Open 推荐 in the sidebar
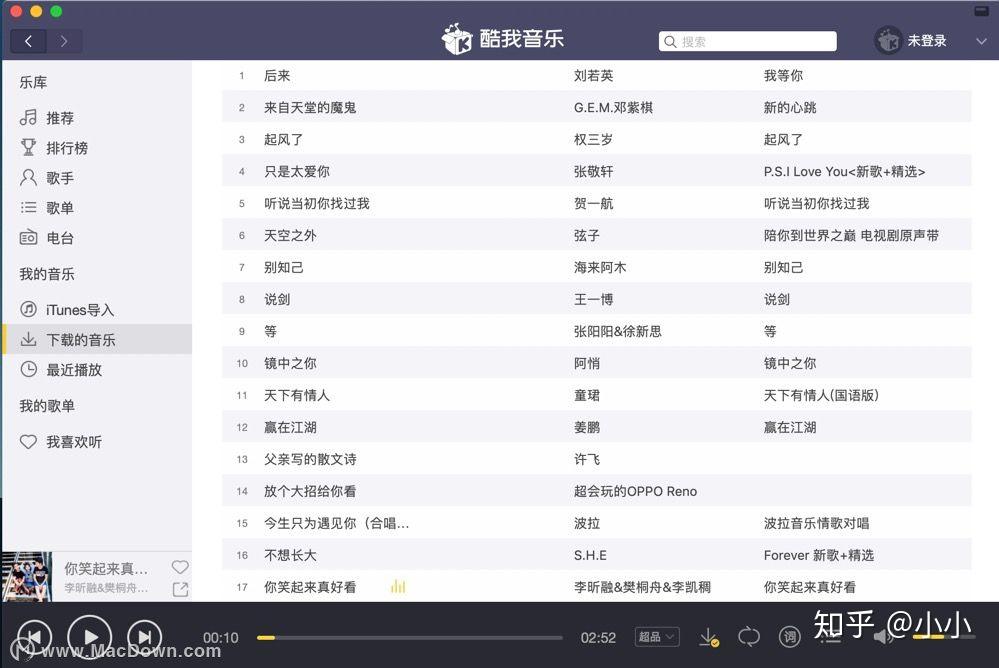The width and height of the screenshot is (999, 668). (60, 118)
